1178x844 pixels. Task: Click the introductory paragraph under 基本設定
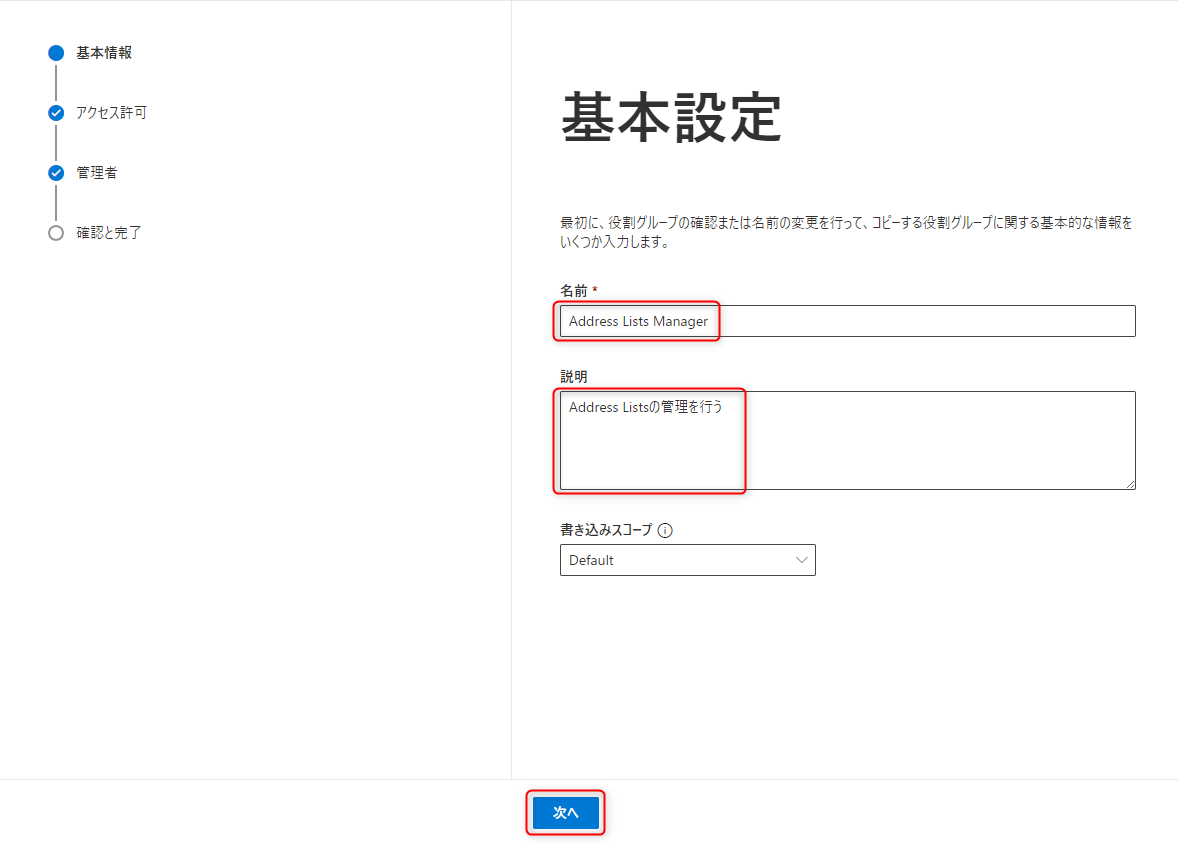pos(846,233)
